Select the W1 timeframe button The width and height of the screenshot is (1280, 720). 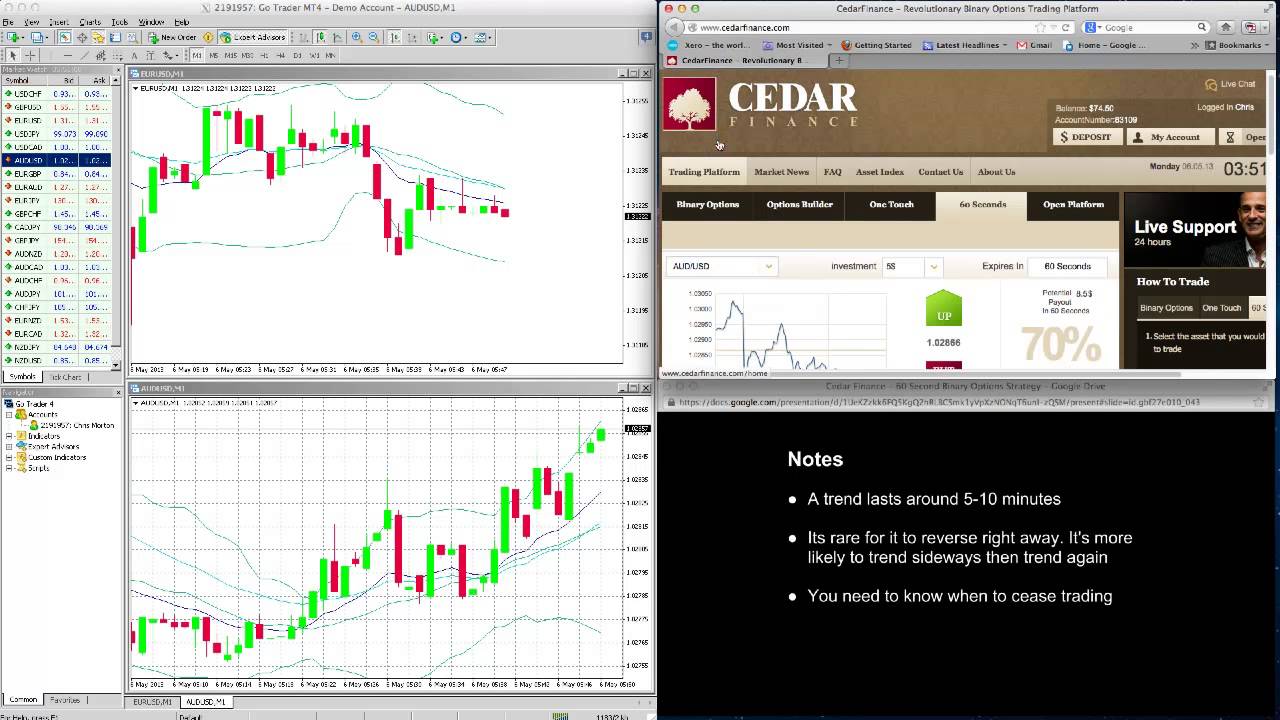click(x=314, y=55)
